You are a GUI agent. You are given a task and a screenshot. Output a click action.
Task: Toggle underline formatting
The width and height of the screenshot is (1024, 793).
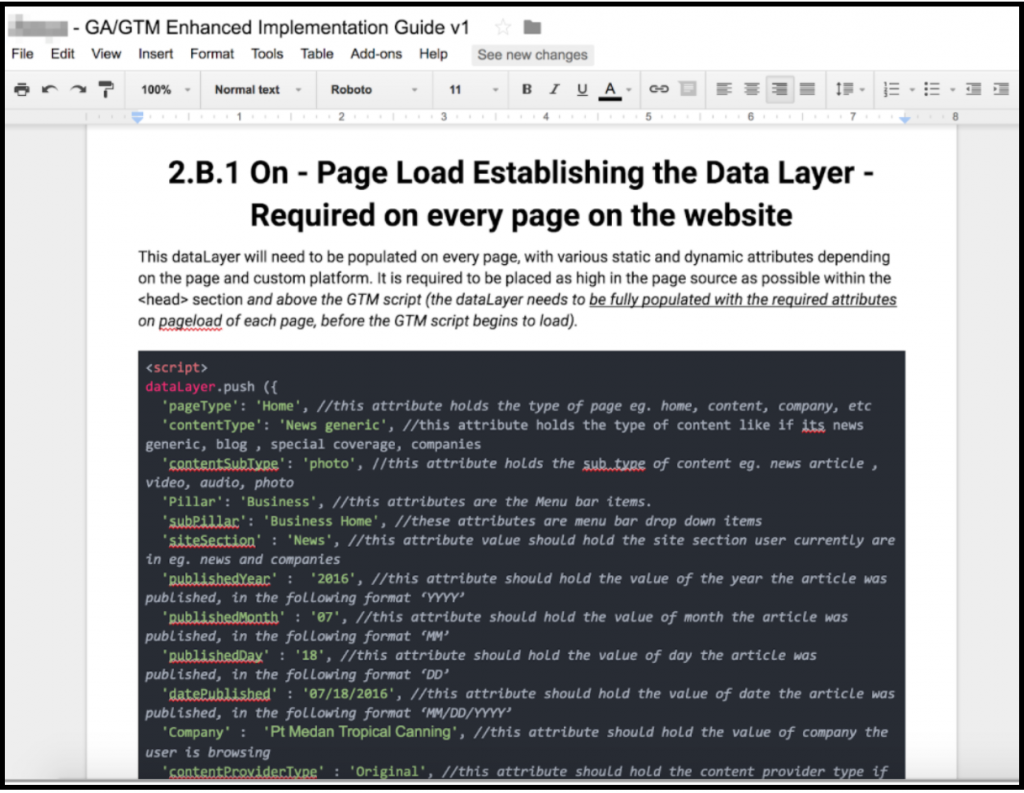582,90
